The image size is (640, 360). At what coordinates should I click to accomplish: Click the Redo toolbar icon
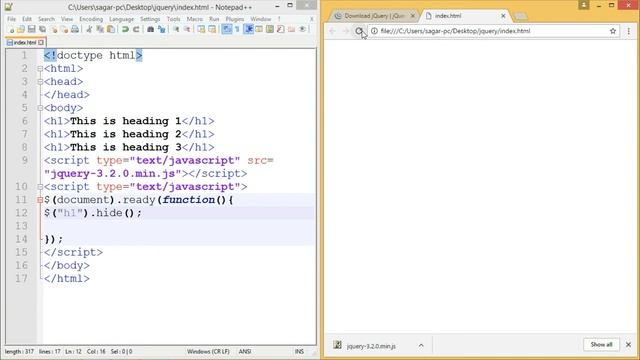pos(136,29)
